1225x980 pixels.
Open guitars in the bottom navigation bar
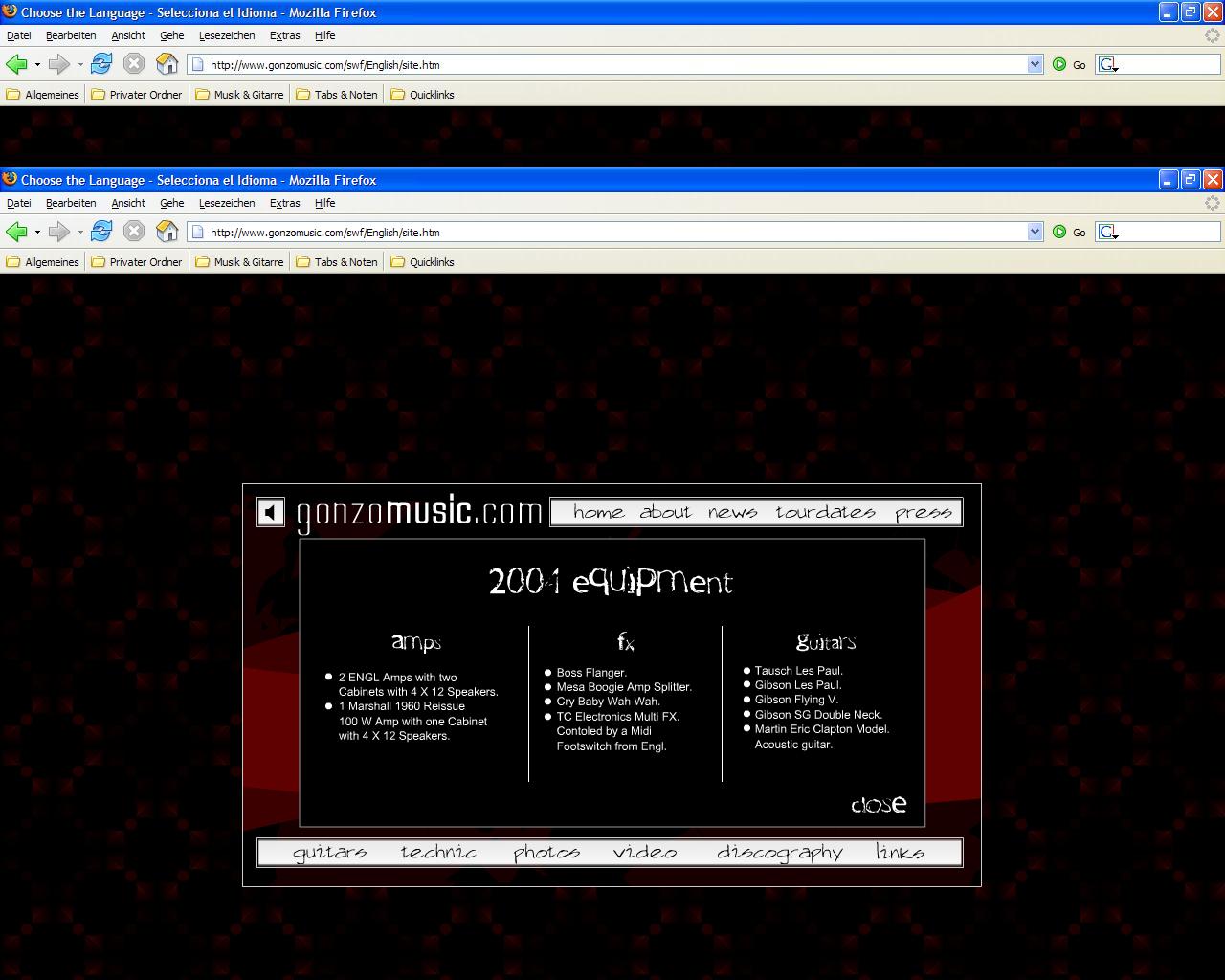[x=329, y=853]
